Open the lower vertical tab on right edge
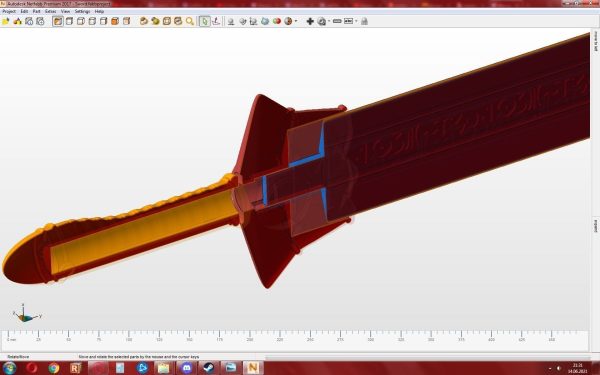Screen dimensions: 600x375 [596, 226]
